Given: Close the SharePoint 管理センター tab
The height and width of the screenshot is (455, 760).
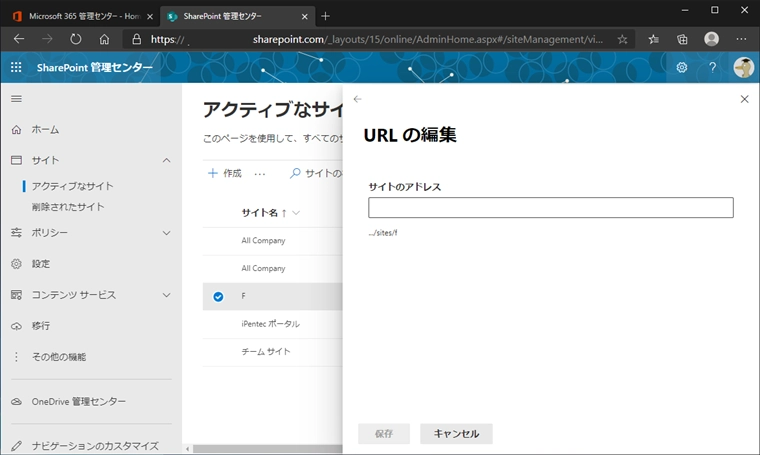Looking at the screenshot, I should [304, 16].
